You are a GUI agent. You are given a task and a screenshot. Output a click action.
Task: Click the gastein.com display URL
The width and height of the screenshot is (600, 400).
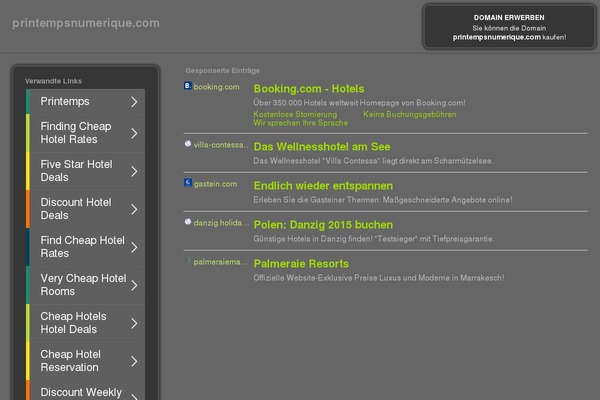(x=215, y=184)
